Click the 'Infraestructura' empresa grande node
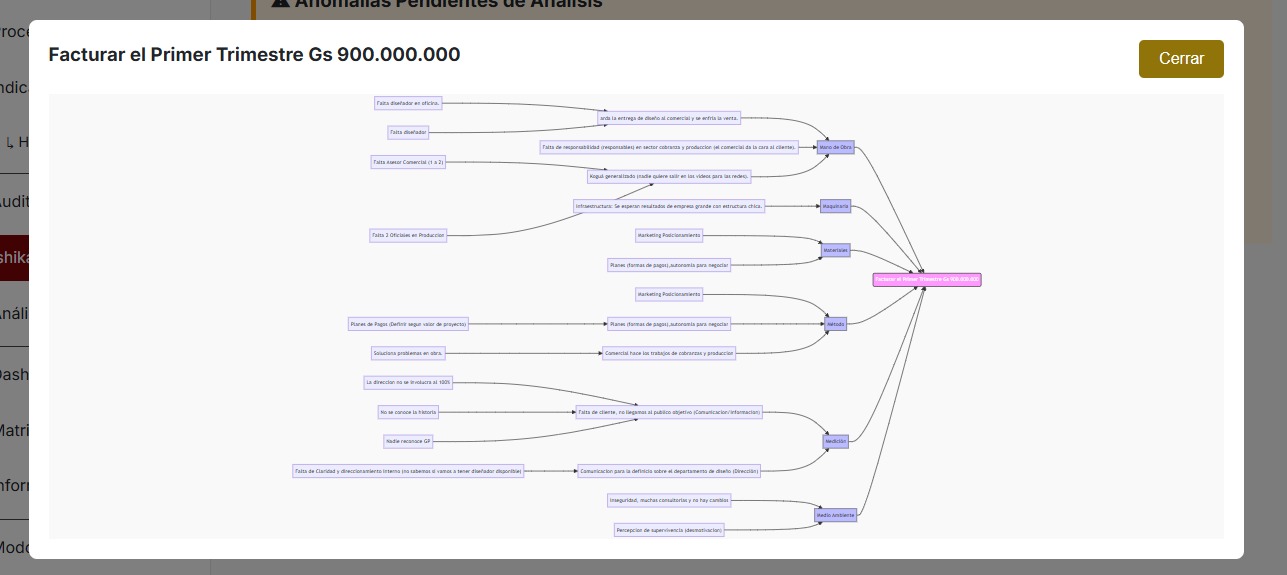Screen dimensions: 1287x575 click(x=669, y=206)
